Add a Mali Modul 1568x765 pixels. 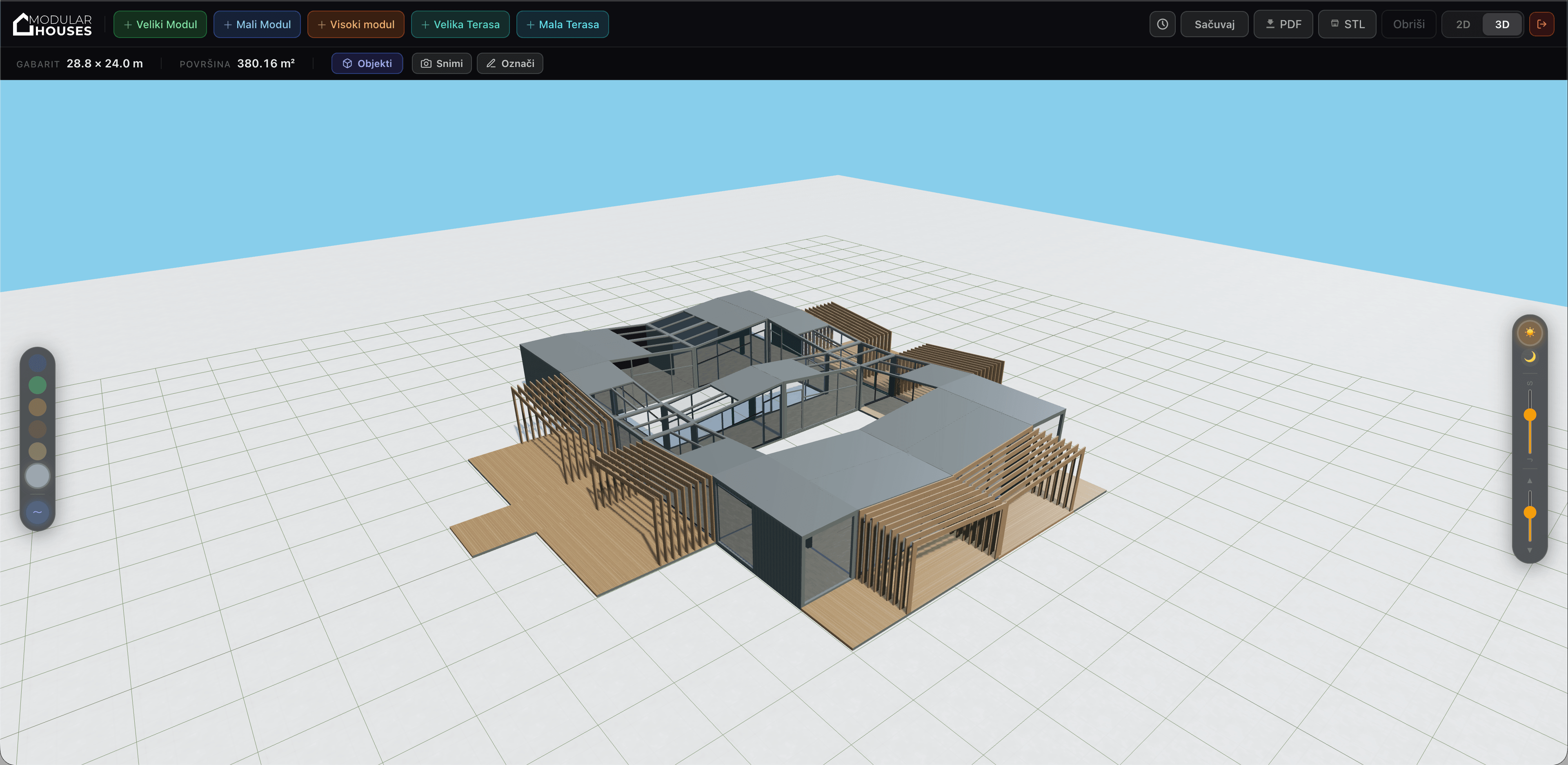257,25
